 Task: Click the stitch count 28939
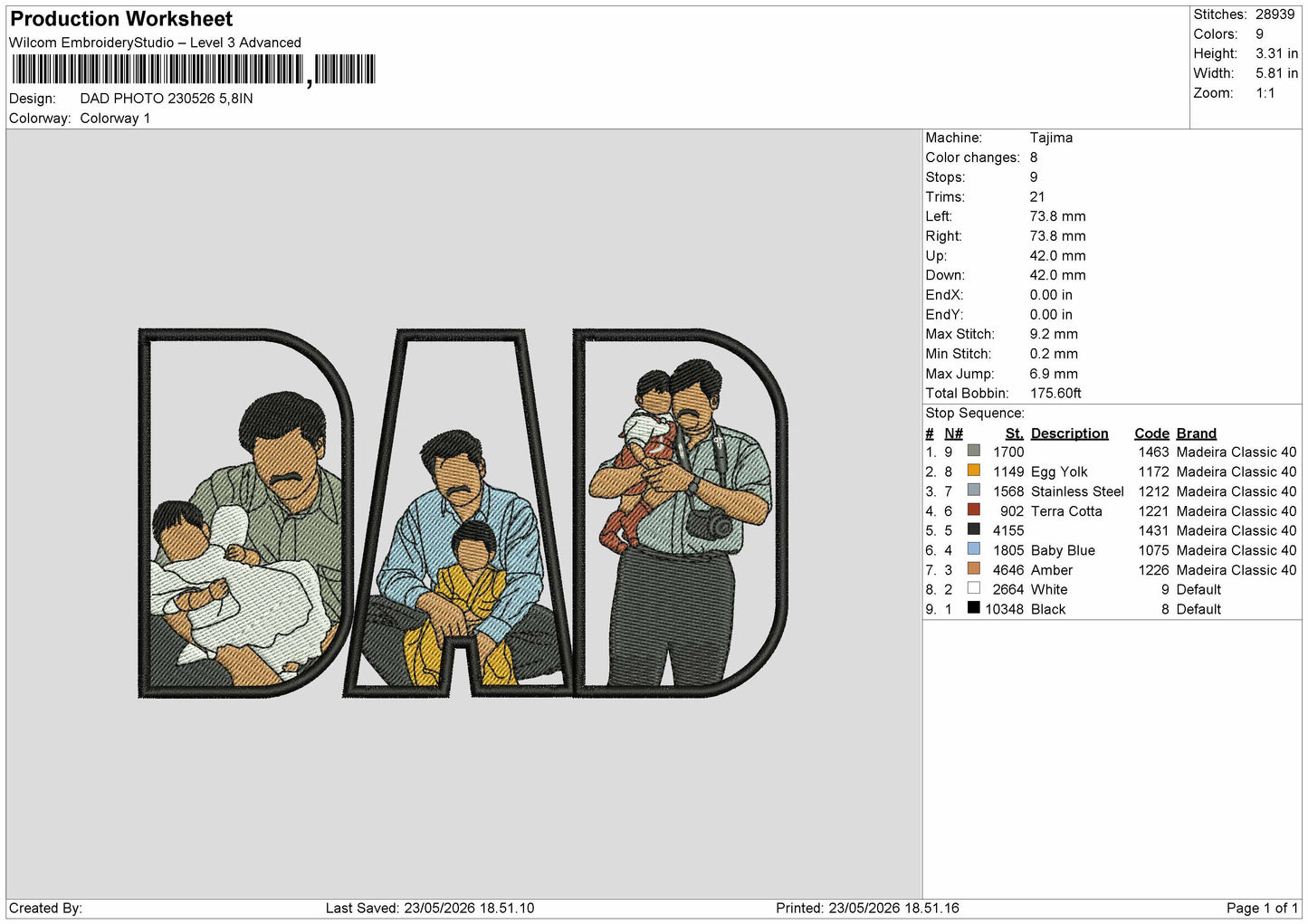click(x=1275, y=14)
